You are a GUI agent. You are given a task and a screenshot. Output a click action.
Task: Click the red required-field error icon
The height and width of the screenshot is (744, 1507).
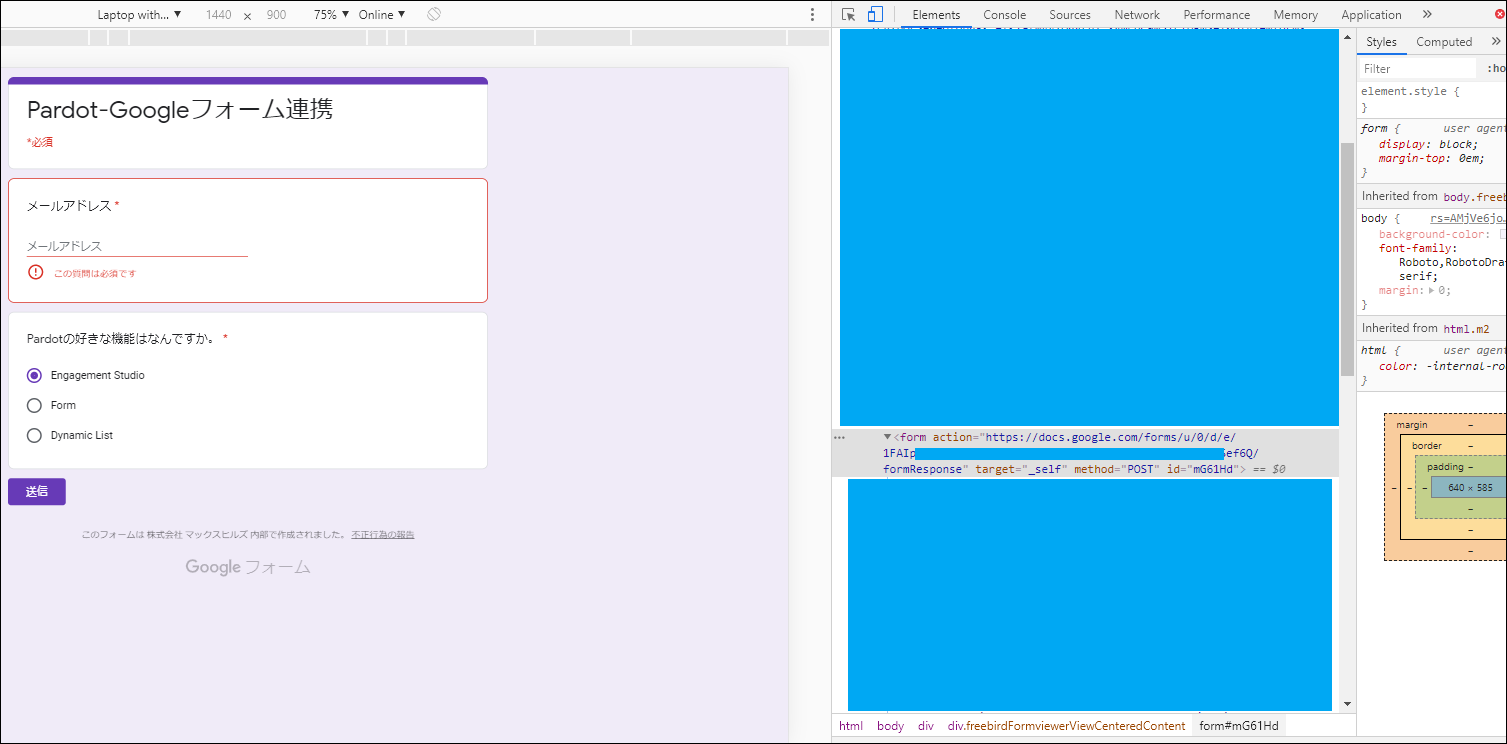point(36,272)
